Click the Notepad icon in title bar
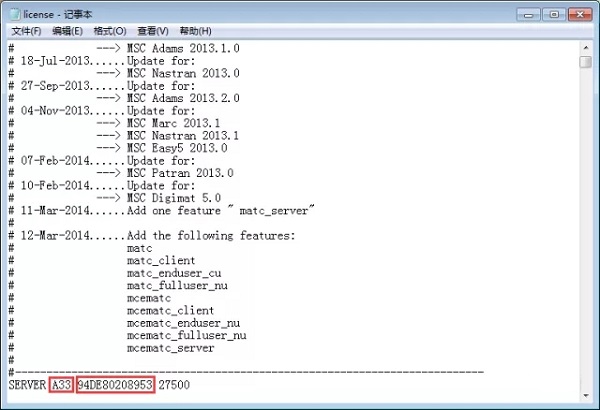This screenshot has width=600, height=410. click(x=15, y=14)
